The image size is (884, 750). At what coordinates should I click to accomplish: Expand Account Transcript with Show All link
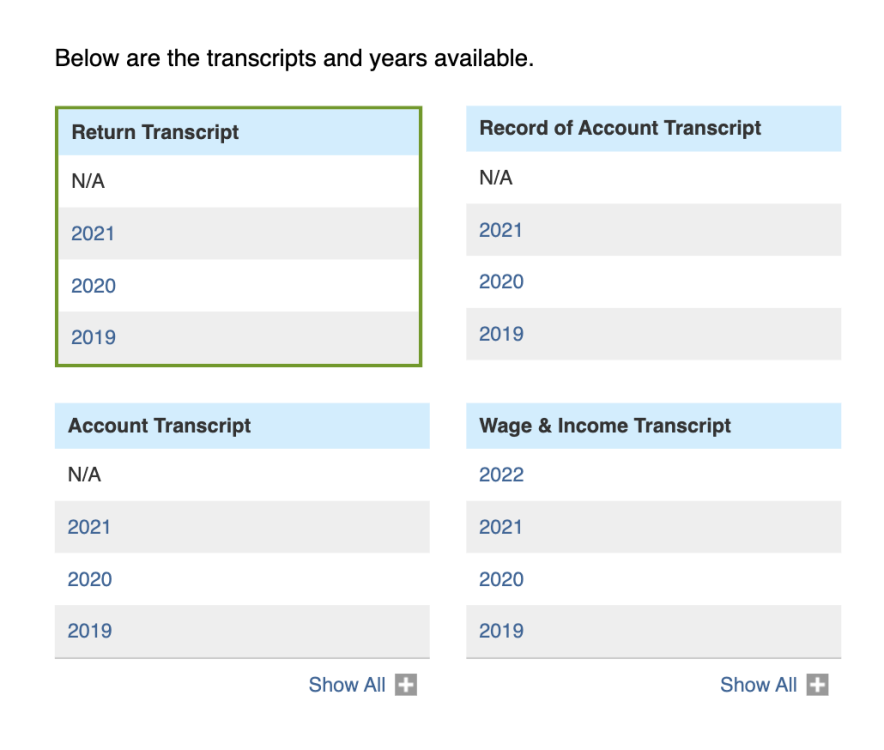coord(347,685)
